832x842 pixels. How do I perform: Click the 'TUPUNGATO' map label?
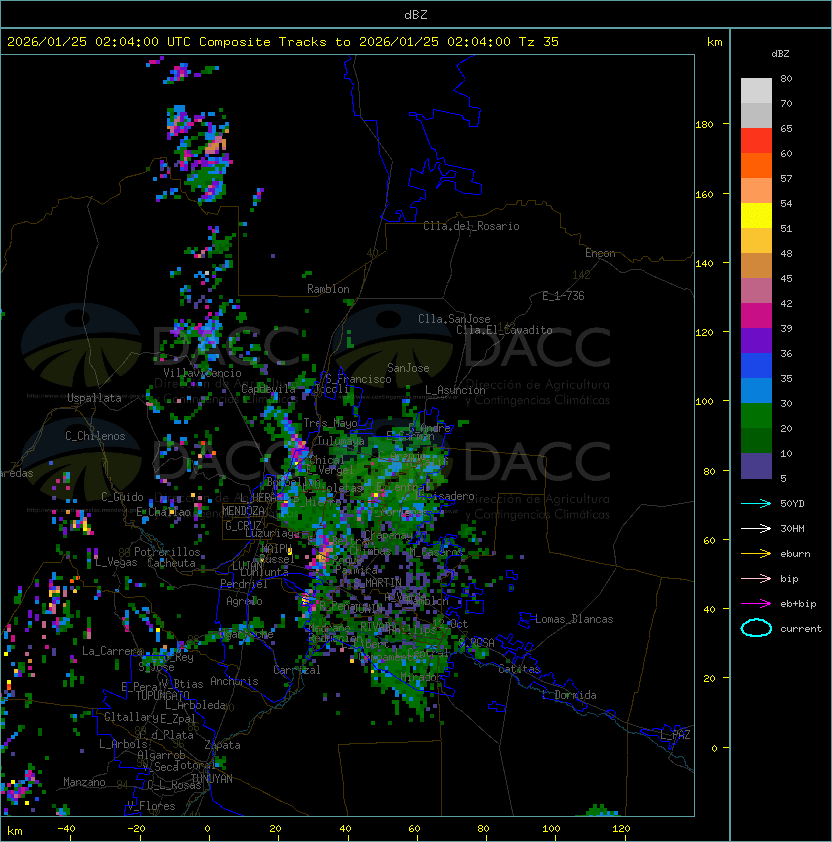click(x=162, y=695)
